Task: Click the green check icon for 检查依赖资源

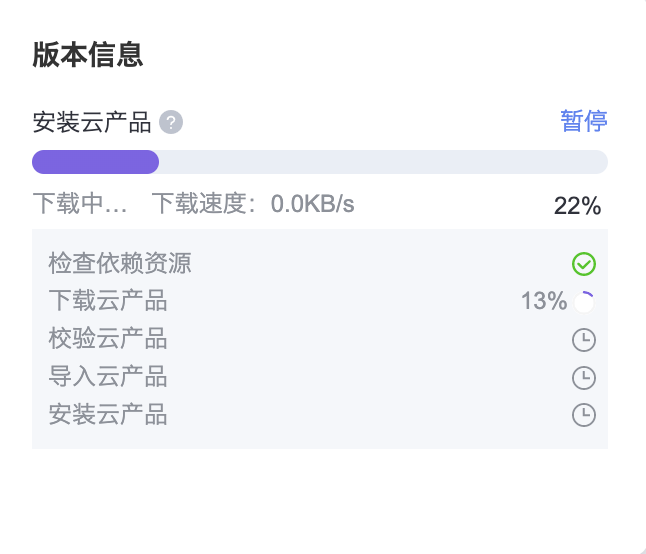Action: (584, 264)
